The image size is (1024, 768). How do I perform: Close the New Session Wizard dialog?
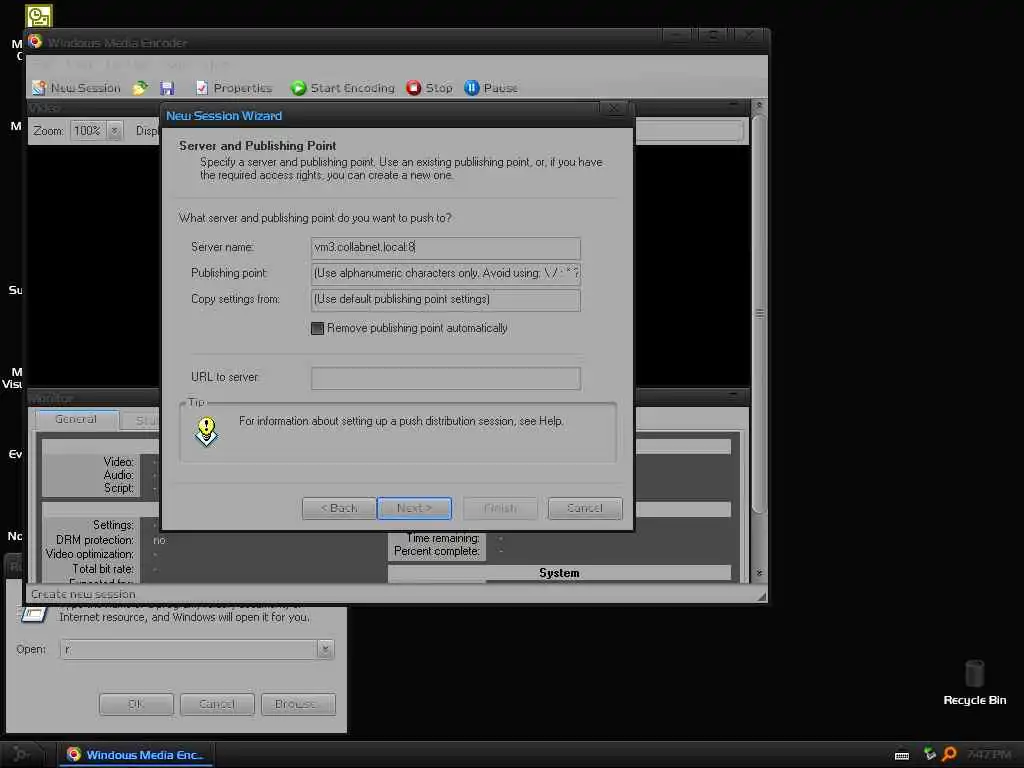pos(613,108)
